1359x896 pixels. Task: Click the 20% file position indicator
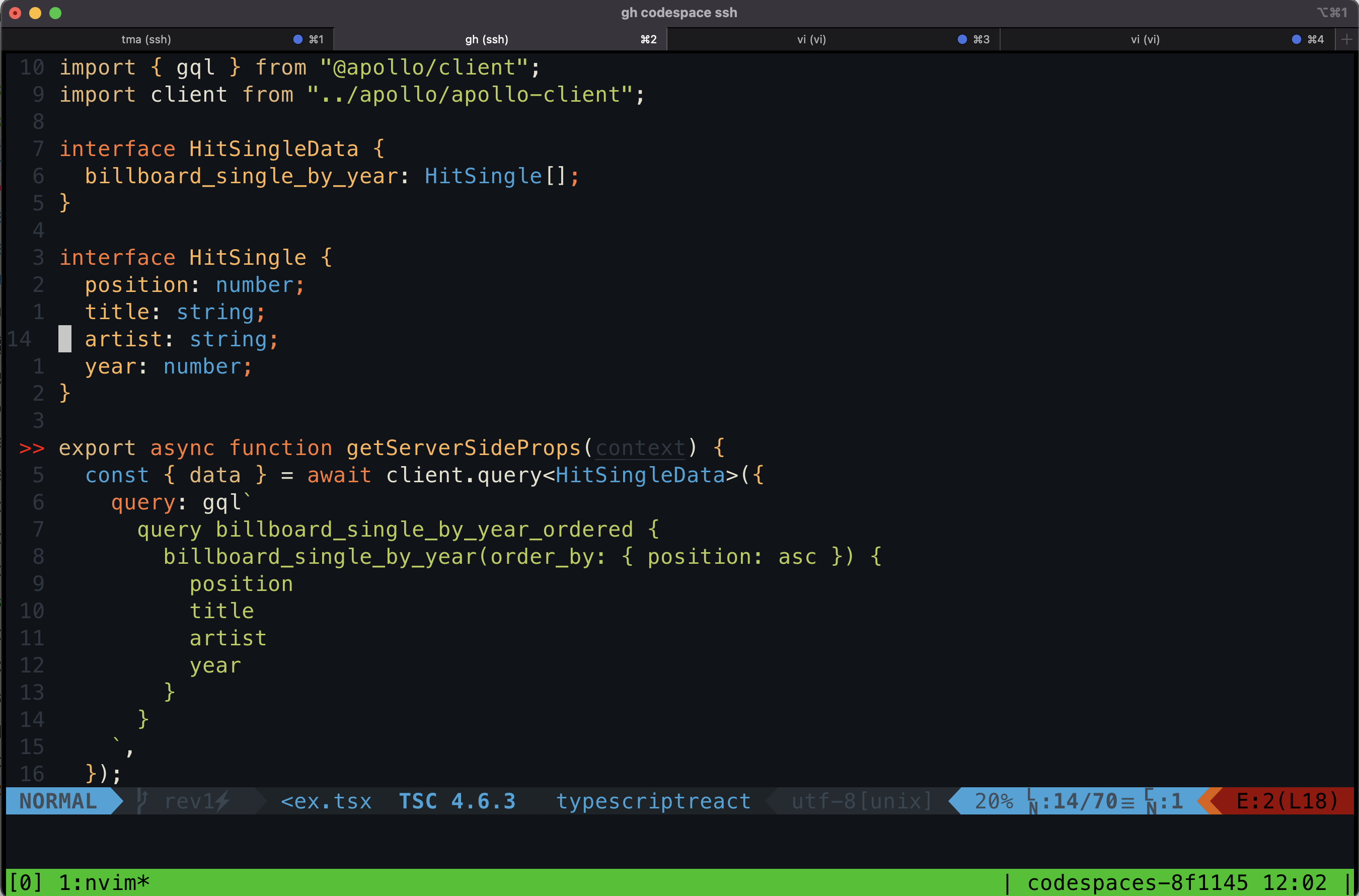pyautogui.click(x=994, y=800)
